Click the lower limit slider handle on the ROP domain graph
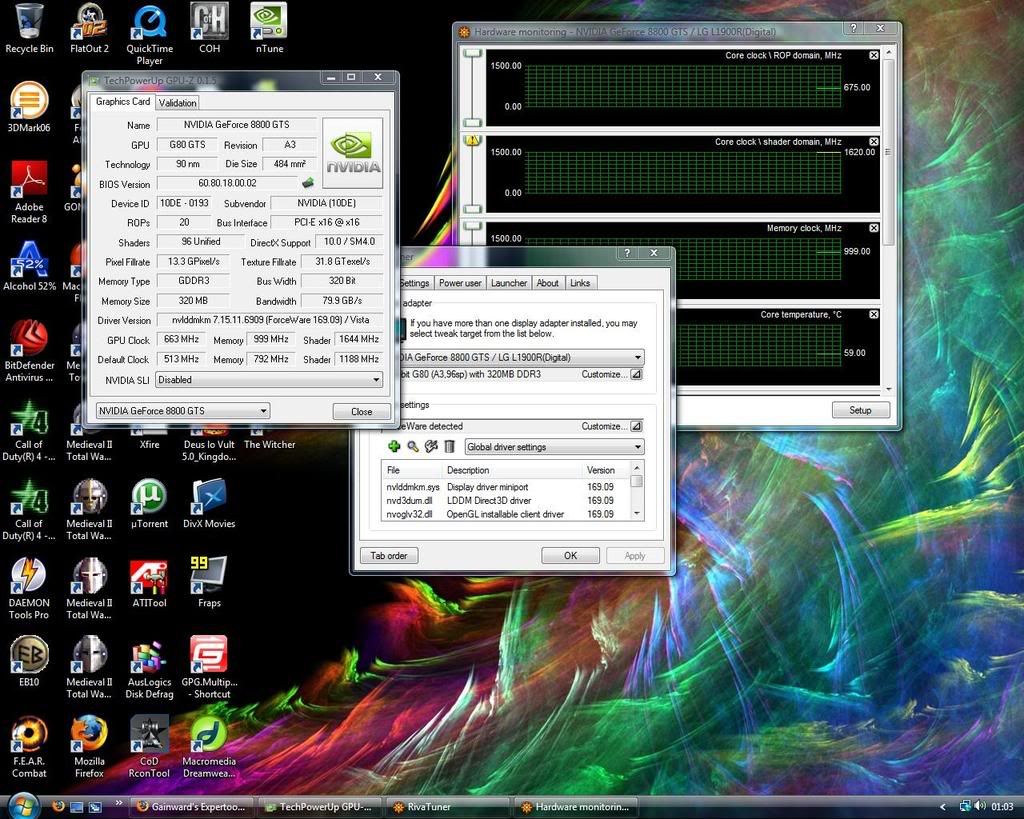Viewport: 1024px width, 819px height. [x=472, y=123]
